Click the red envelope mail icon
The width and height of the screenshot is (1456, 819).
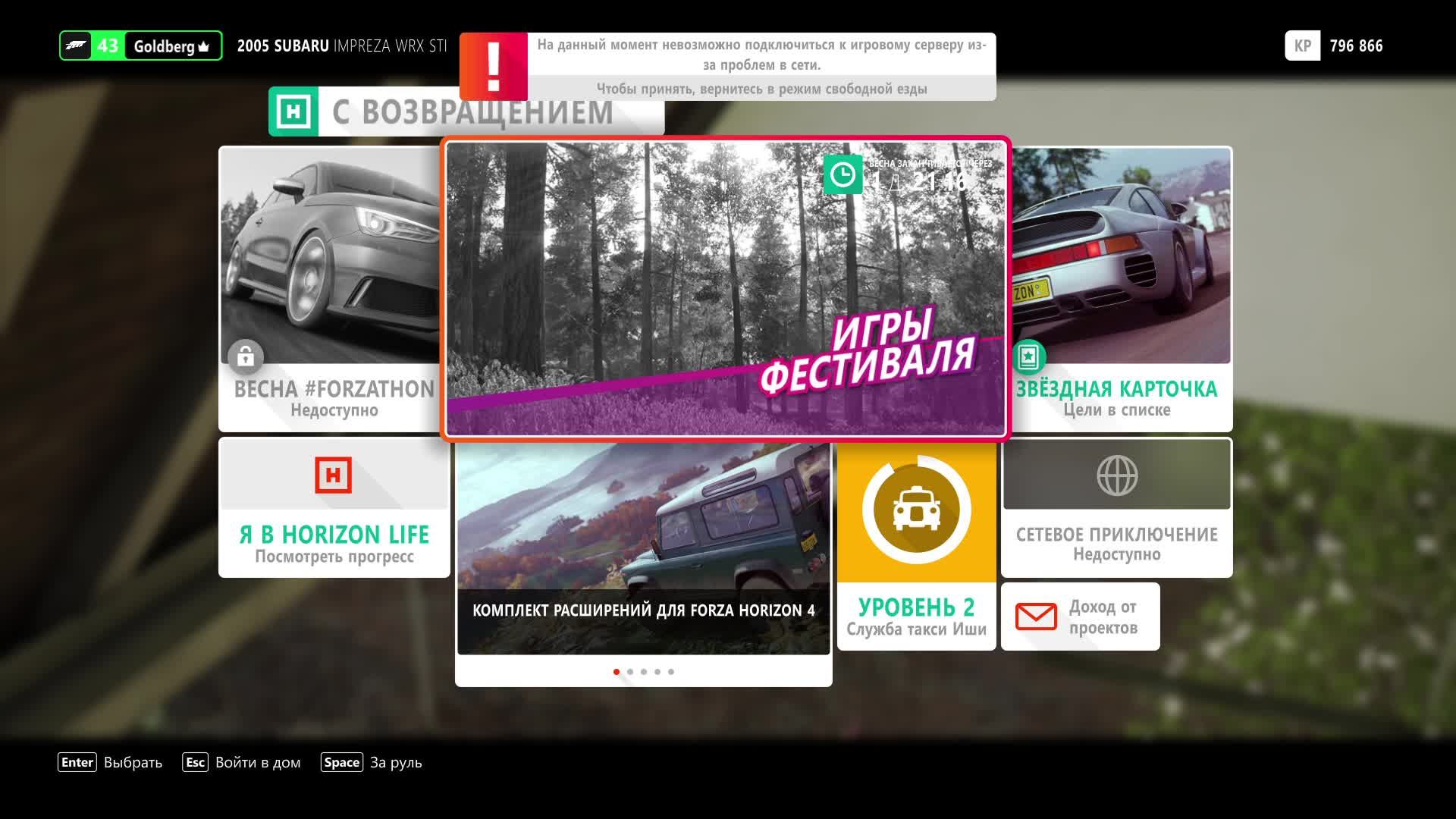[x=1036, y=617]
